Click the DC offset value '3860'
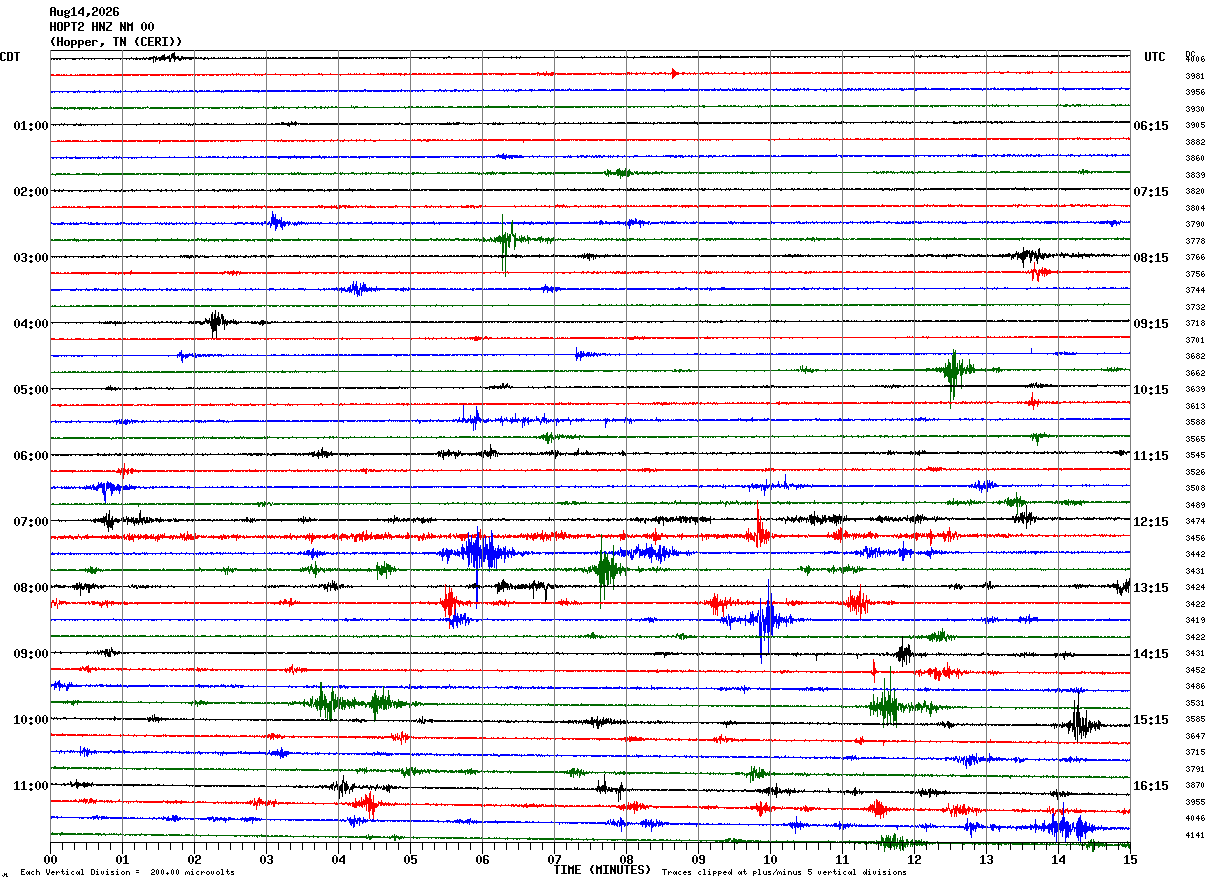 point(1195,159)
